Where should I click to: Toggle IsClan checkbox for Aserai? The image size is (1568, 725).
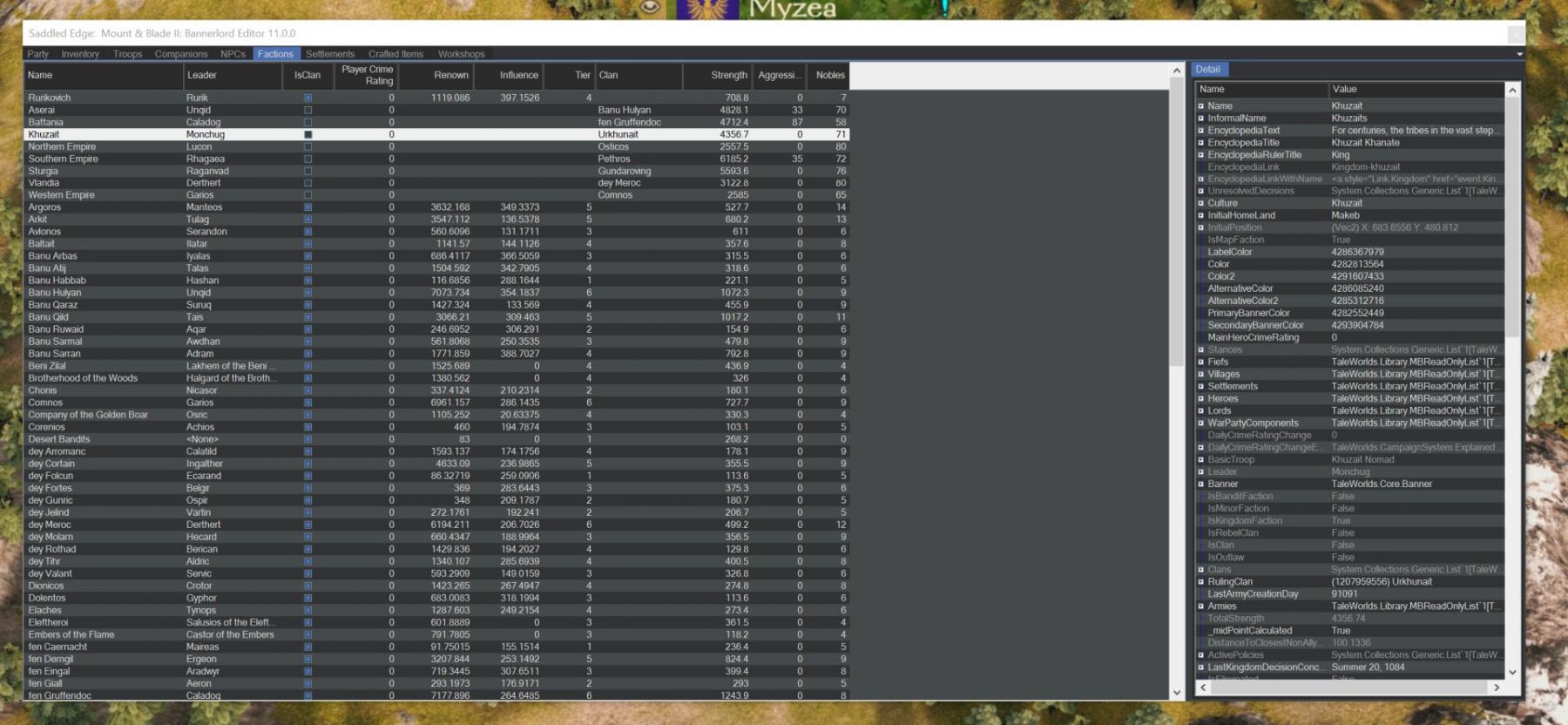[x=308, y=111]
